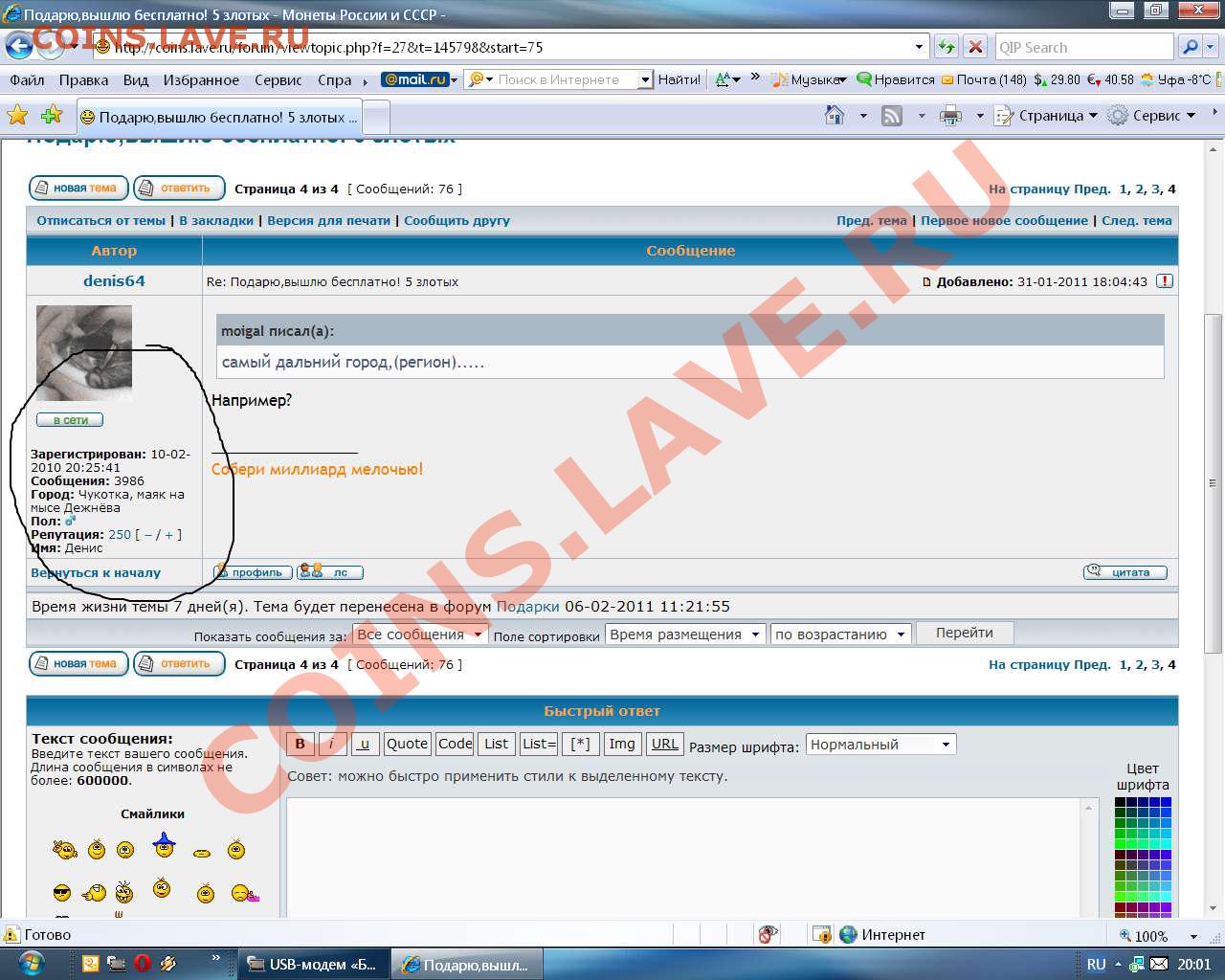Open the Все сообщения dropdown
Screen dimensions: 1225x980
point(420,635)
